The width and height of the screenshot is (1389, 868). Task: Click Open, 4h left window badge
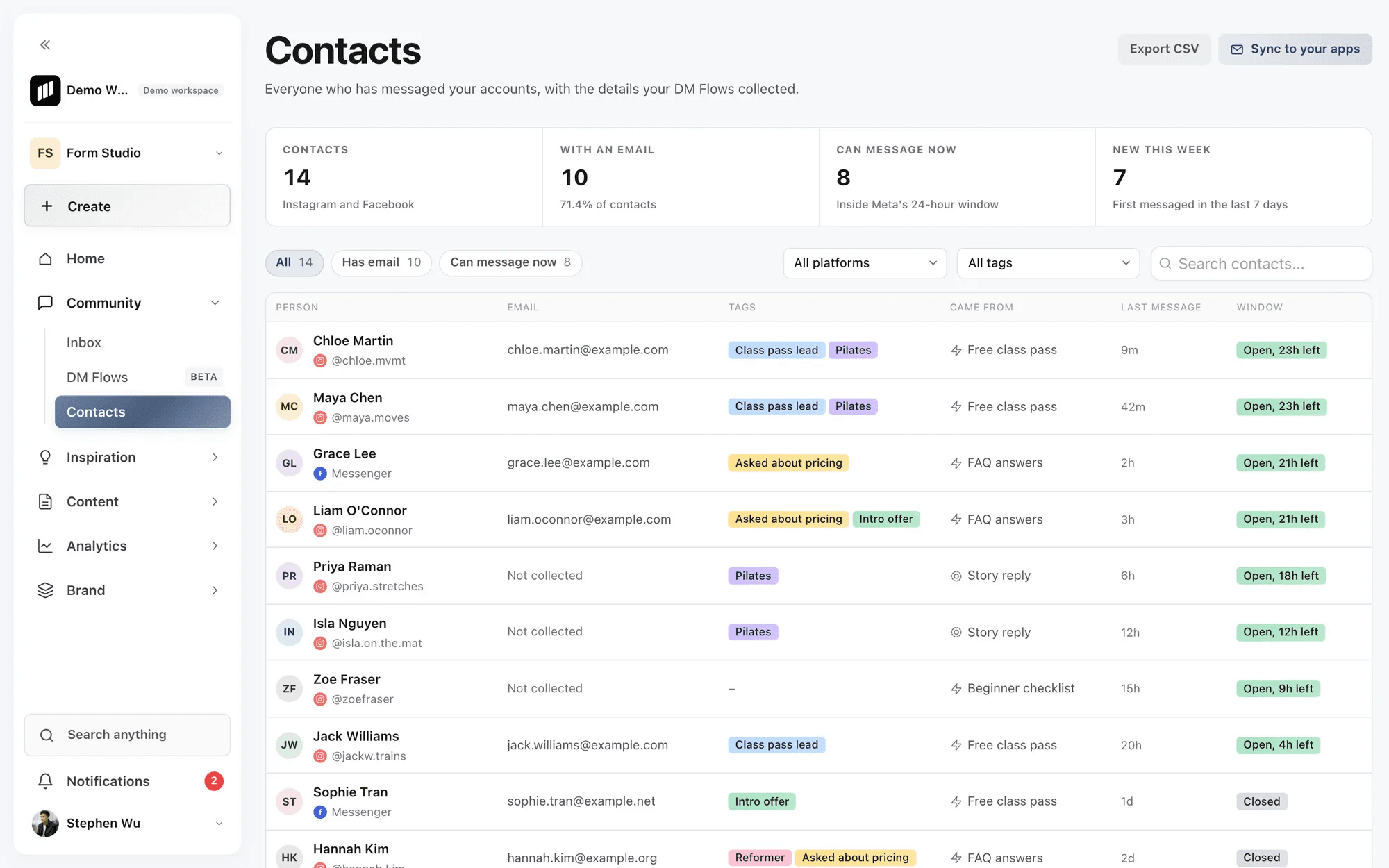[x=1278, y=745]
